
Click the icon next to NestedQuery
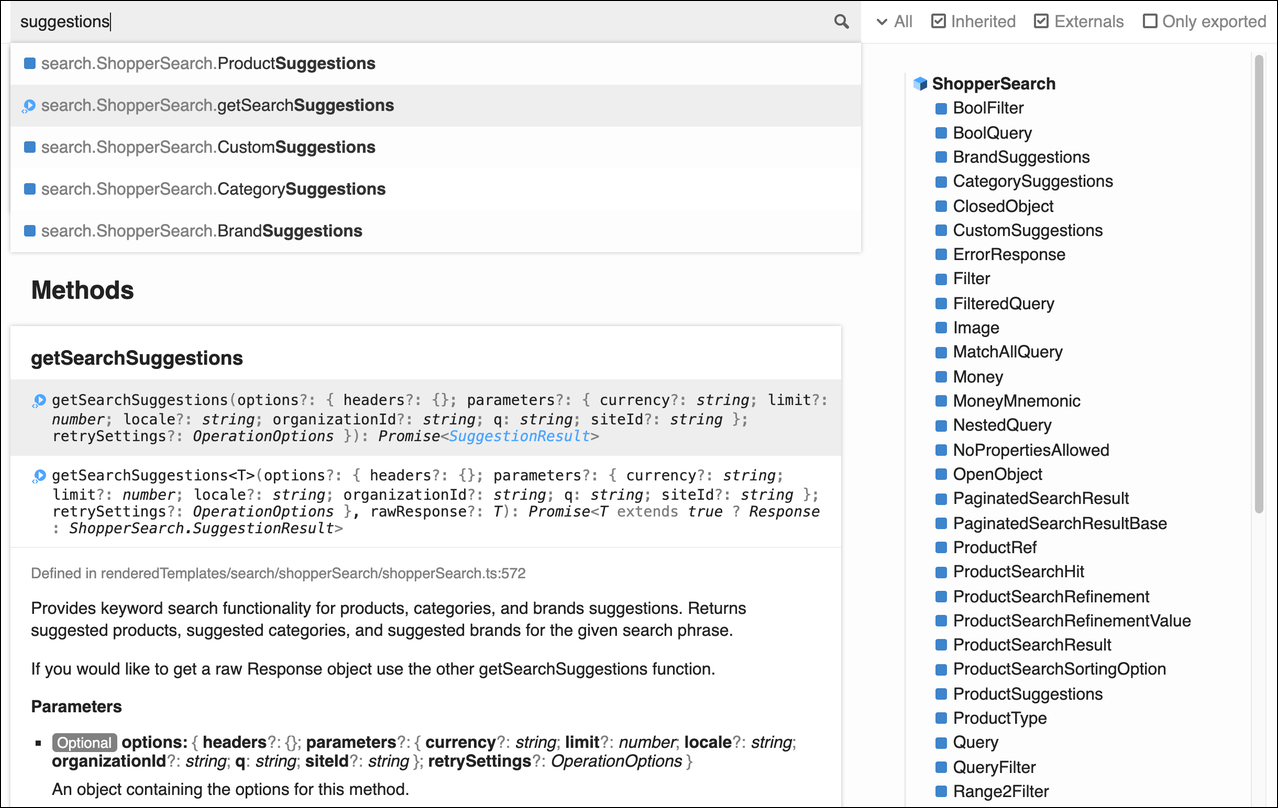(941, 425)
